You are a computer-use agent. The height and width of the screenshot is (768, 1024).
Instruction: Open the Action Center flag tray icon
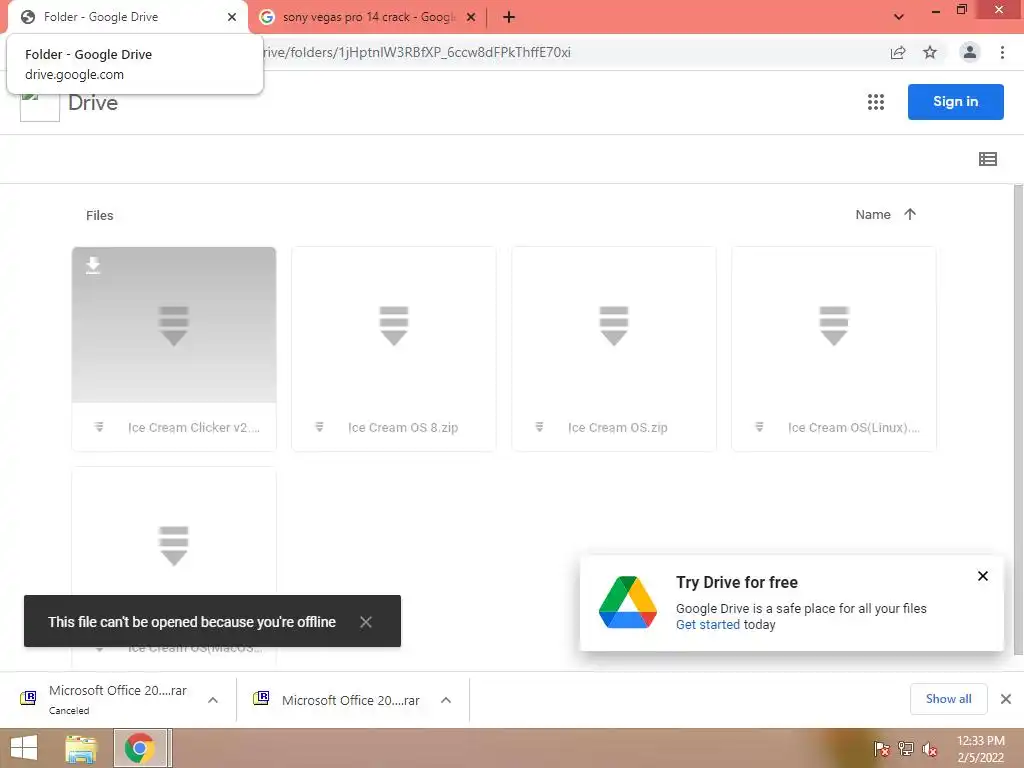882,749
